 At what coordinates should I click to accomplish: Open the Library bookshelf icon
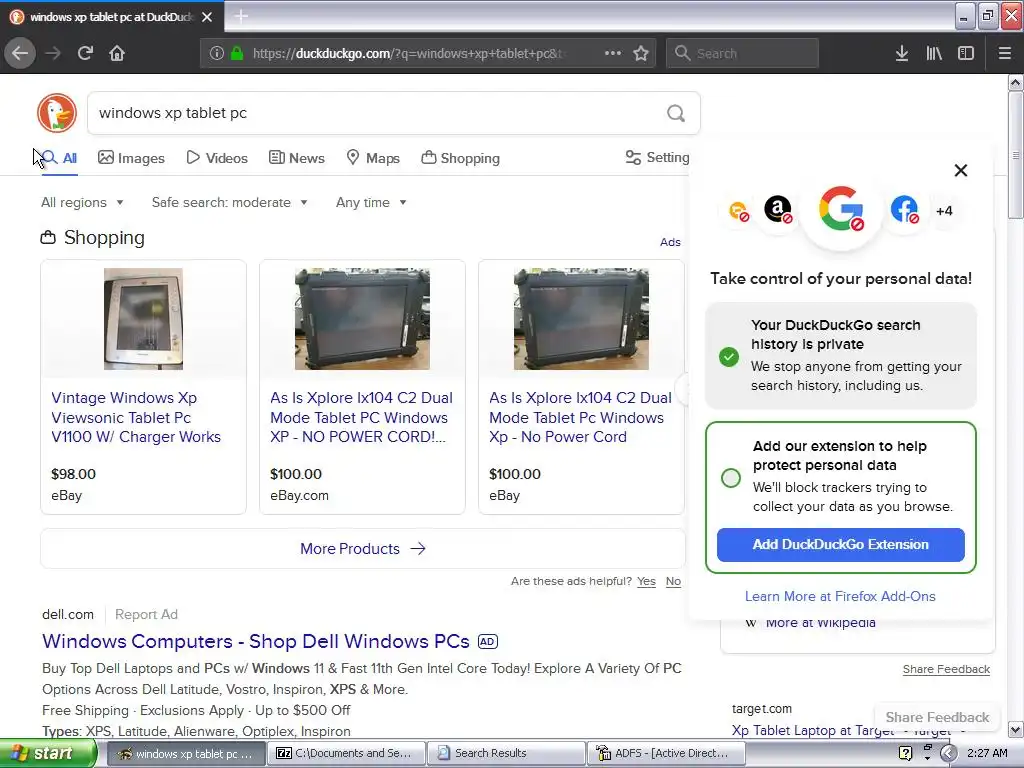(934, 54)
